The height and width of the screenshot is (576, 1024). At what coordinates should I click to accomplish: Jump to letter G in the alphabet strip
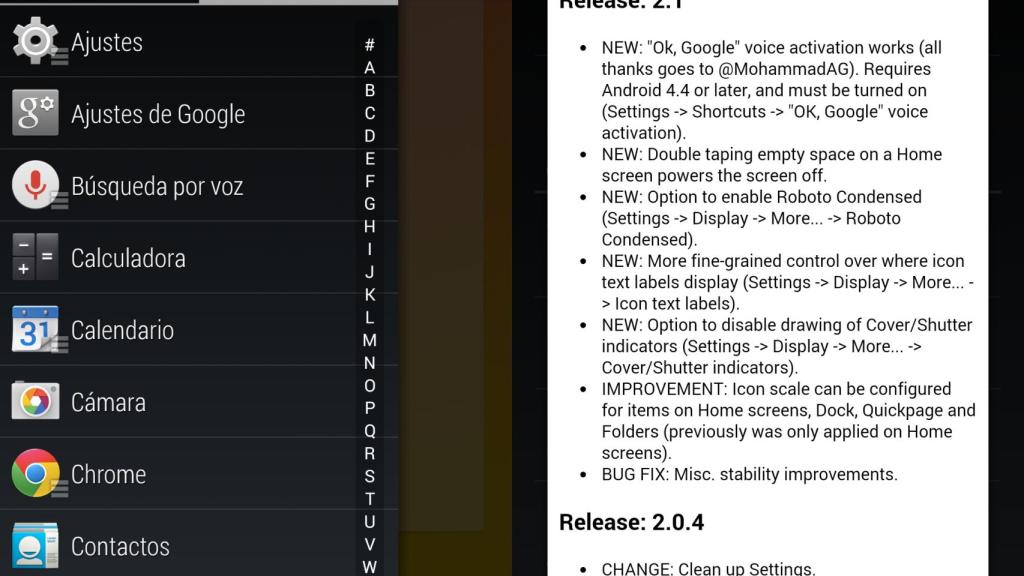click(x=370, y=204)
